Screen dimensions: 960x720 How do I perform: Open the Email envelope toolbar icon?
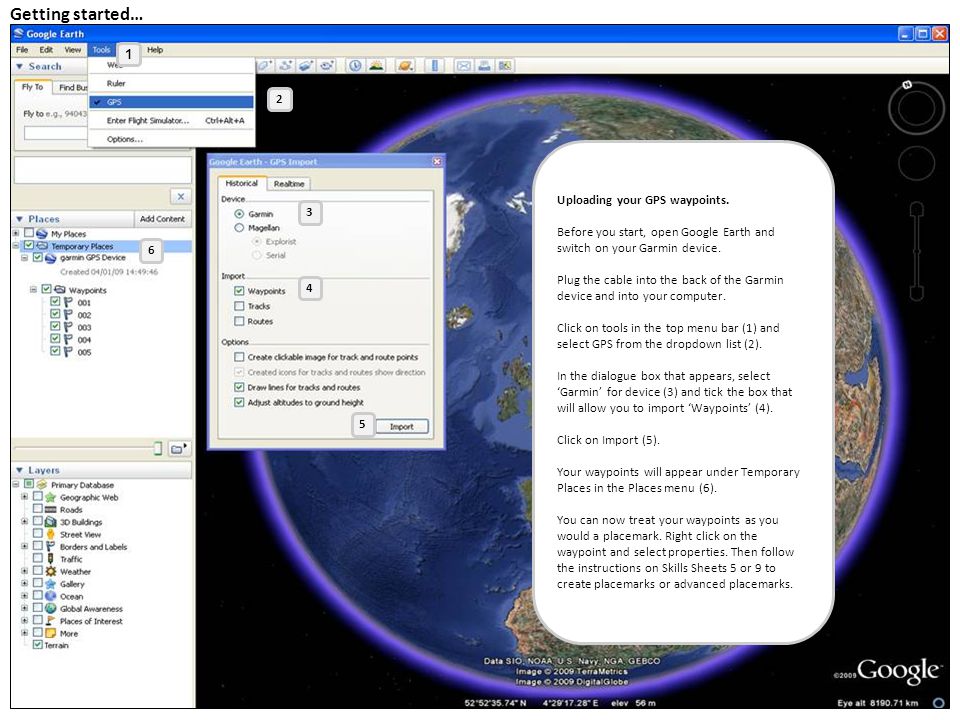click(x=463, y=66)
